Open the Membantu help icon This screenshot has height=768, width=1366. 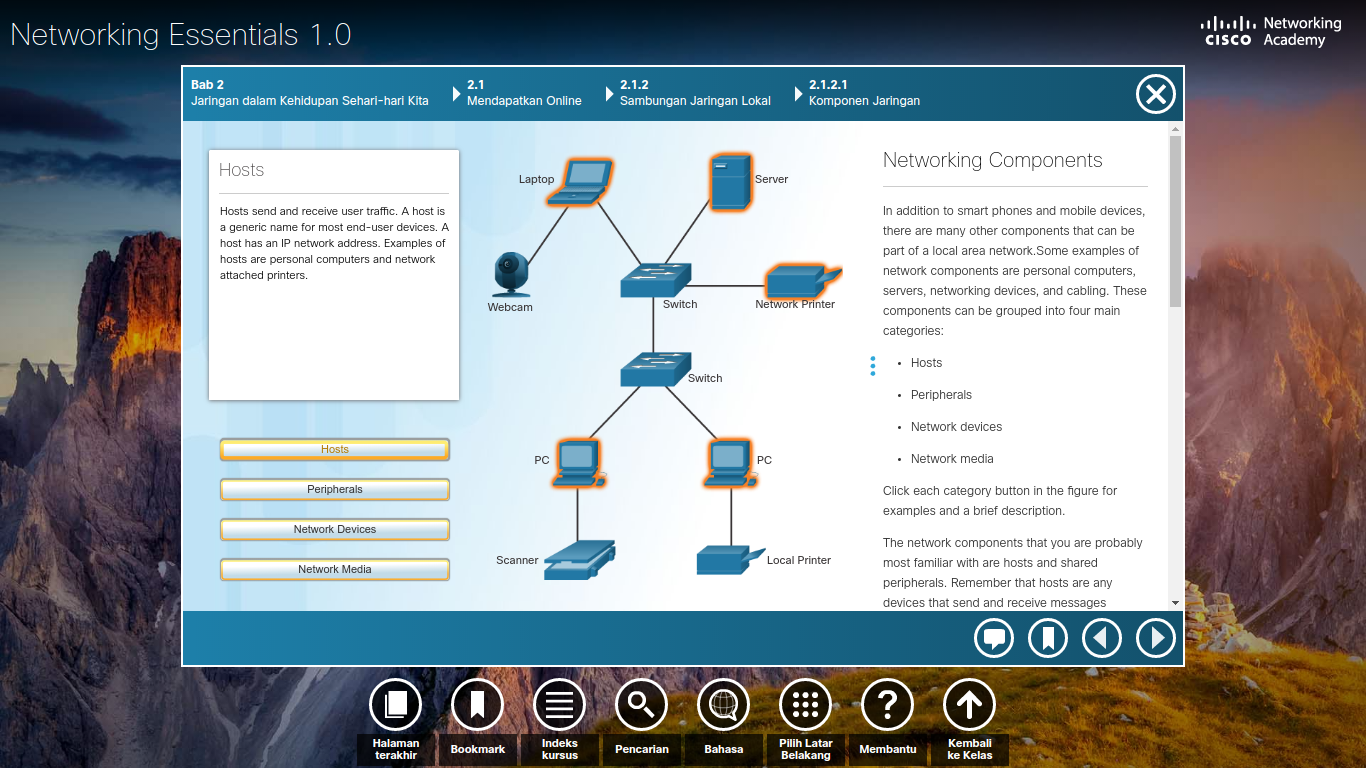click(x=887, y=703)
